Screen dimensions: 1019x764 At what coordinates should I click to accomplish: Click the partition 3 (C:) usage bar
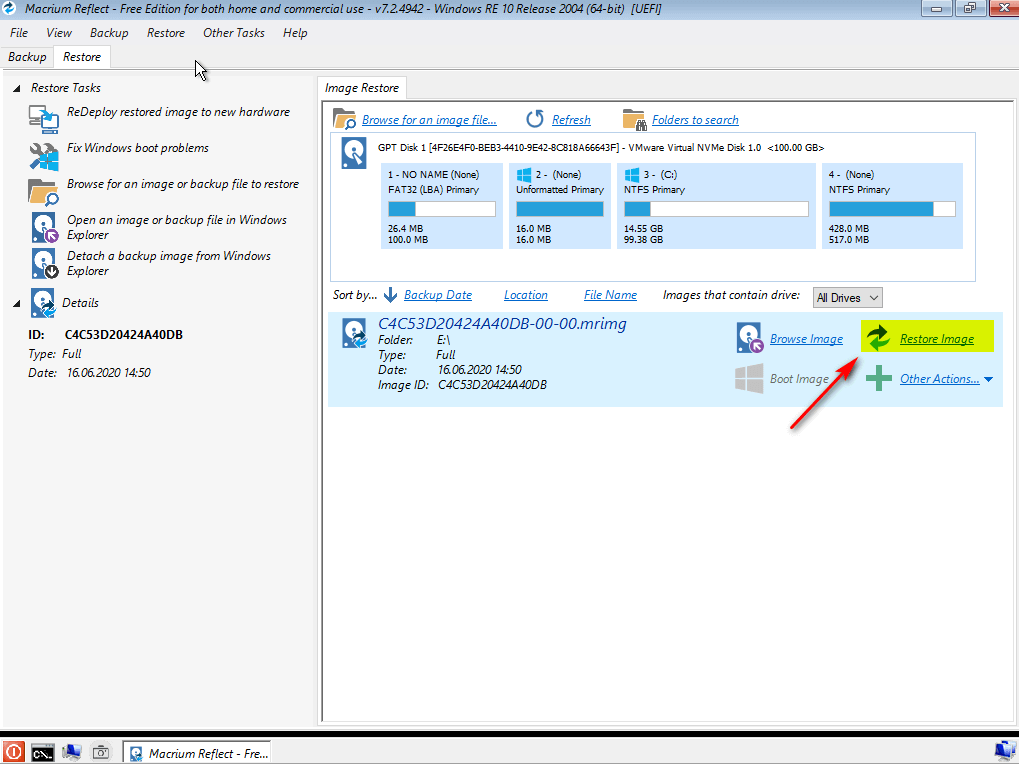pos(716,209)
